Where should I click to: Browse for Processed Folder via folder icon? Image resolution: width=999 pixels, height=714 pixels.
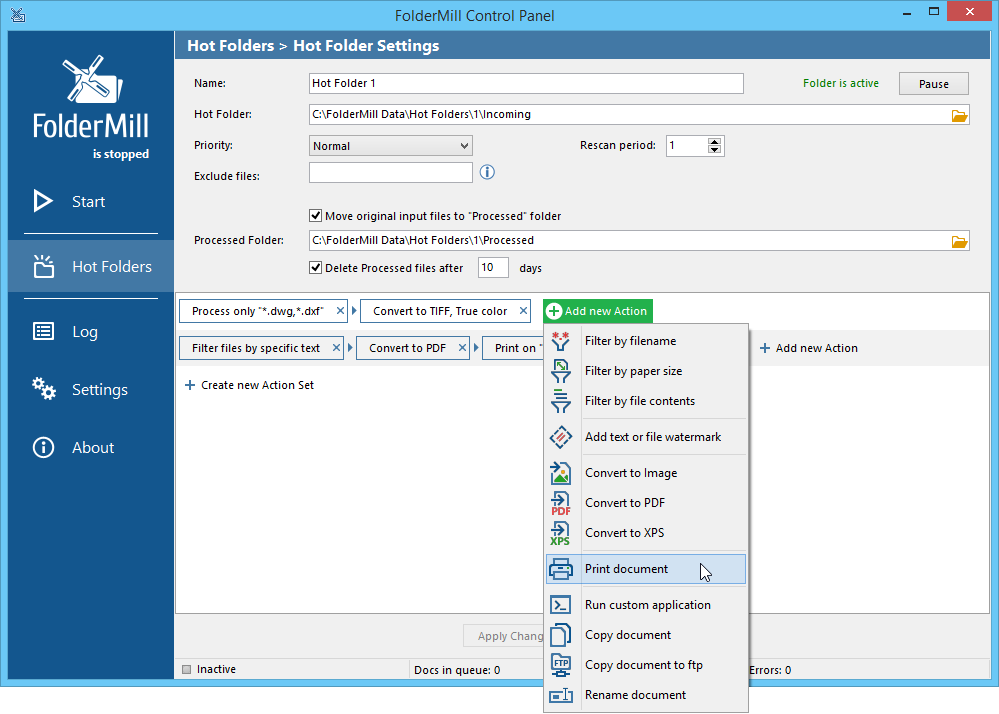[959, 241]
